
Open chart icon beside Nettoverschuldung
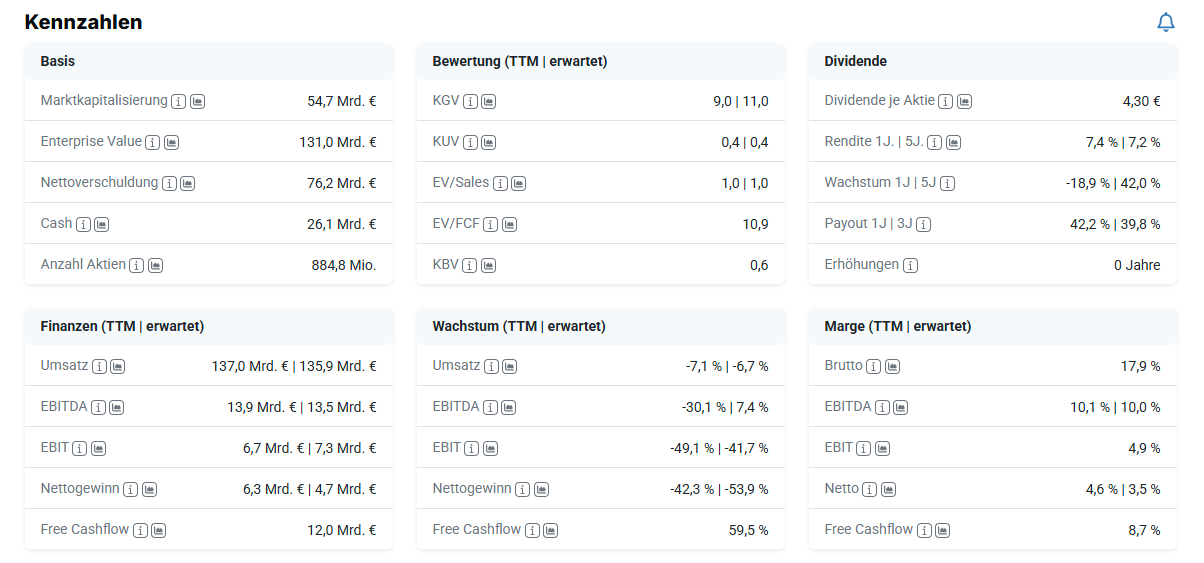(x=188, y=183)
